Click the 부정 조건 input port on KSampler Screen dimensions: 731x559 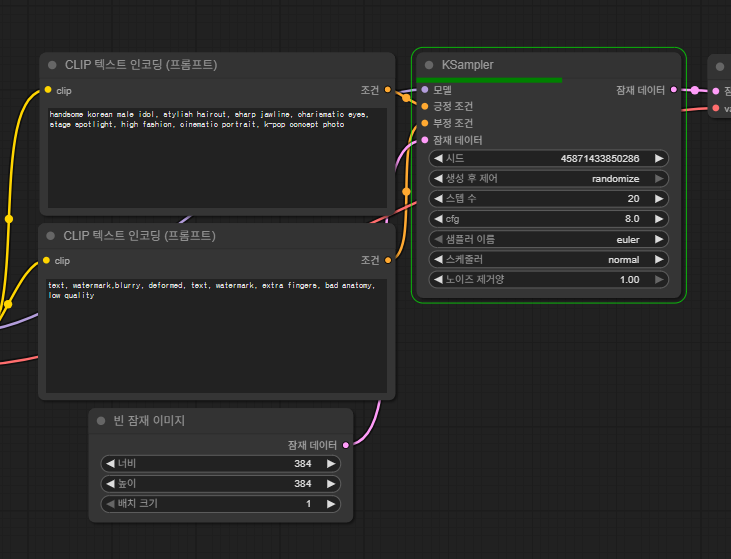pyautogui.click(x=425, y=123)
